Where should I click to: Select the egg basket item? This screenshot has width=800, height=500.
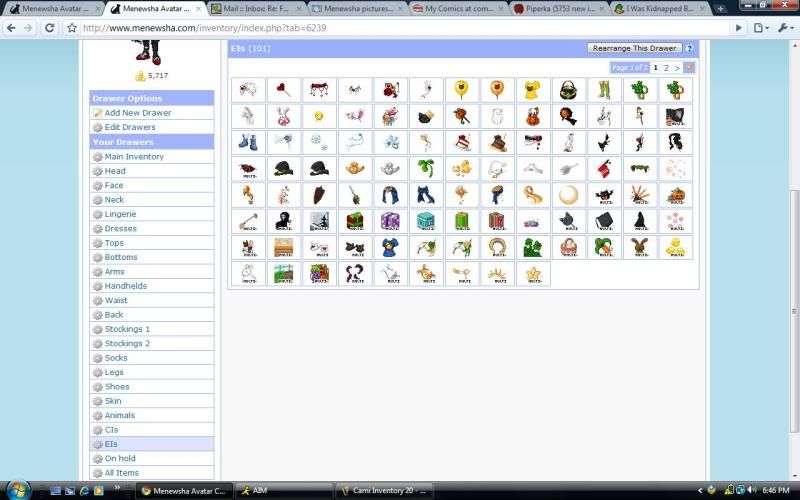[x=568, y=247]
